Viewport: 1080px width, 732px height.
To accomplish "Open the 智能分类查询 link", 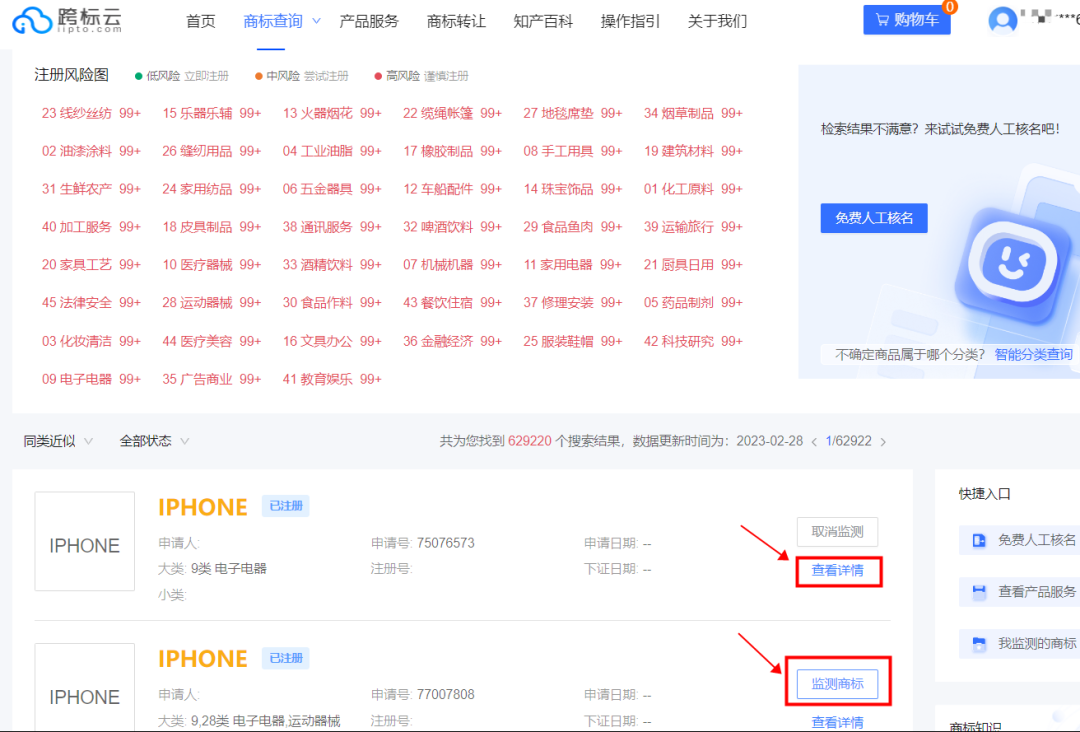I will 1033,355.
